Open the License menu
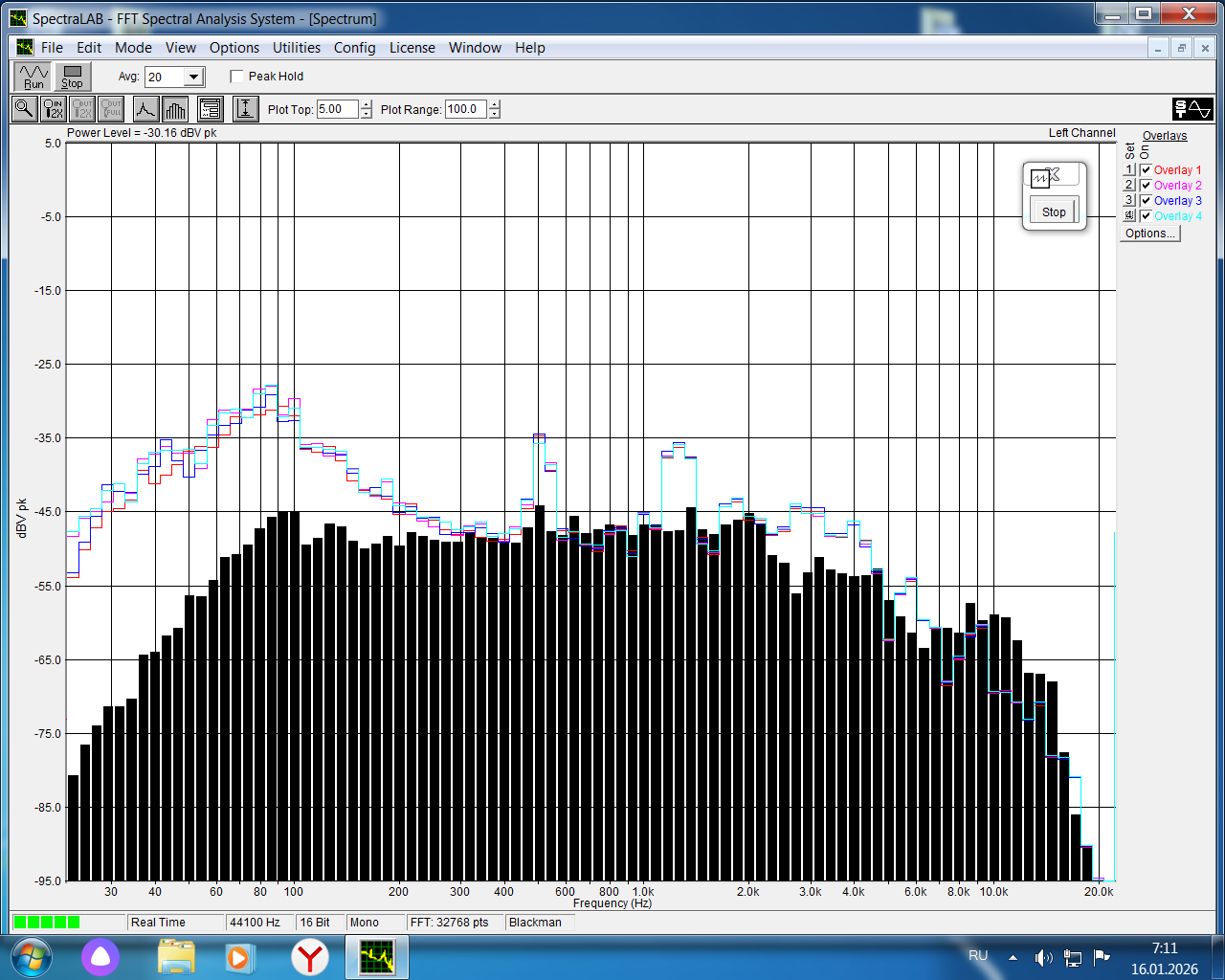The width and height of the screenshot is (1225, 980). [x=412, y=48]
